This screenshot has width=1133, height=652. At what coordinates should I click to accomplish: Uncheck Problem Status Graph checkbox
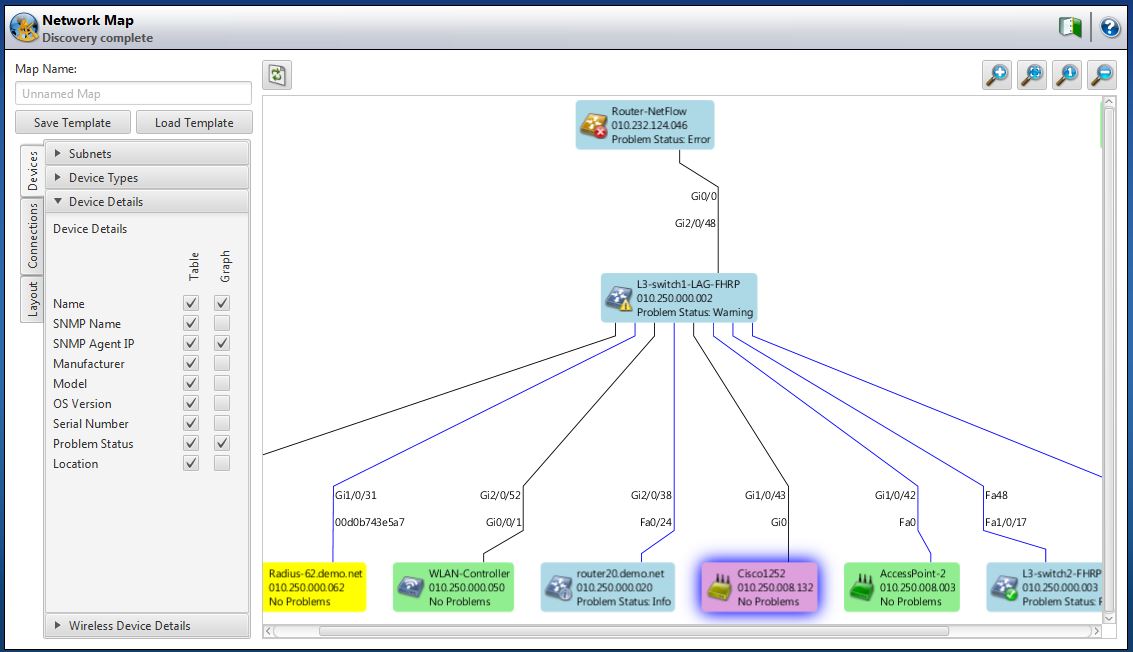click(222, 443)
